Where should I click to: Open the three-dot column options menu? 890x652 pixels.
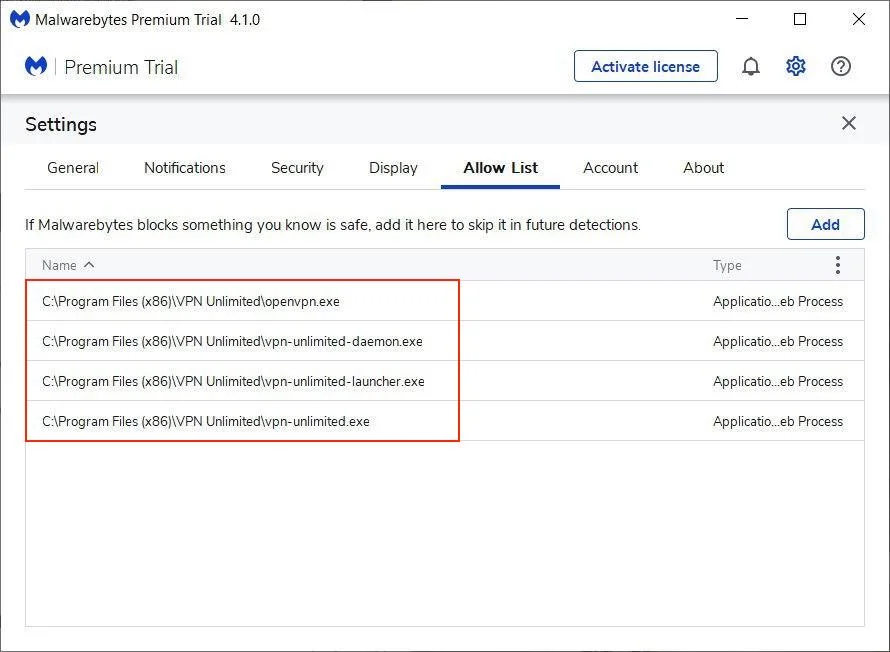(837, 265)
